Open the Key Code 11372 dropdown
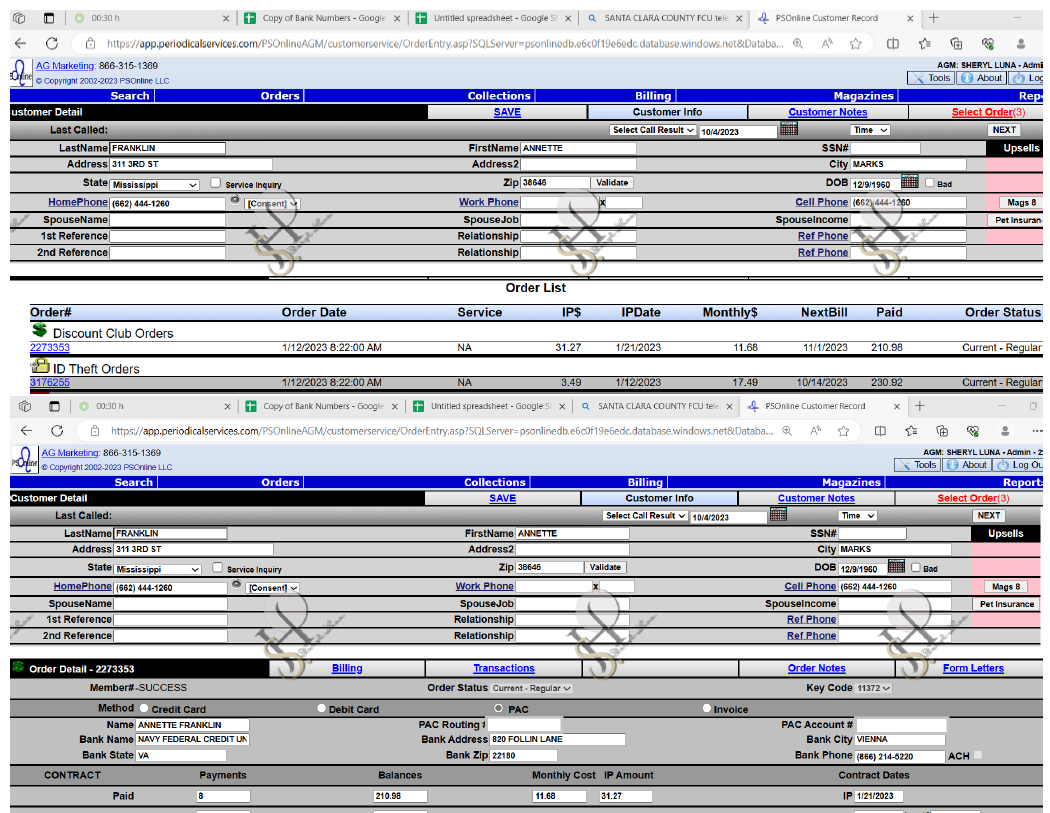 [874, 688]
